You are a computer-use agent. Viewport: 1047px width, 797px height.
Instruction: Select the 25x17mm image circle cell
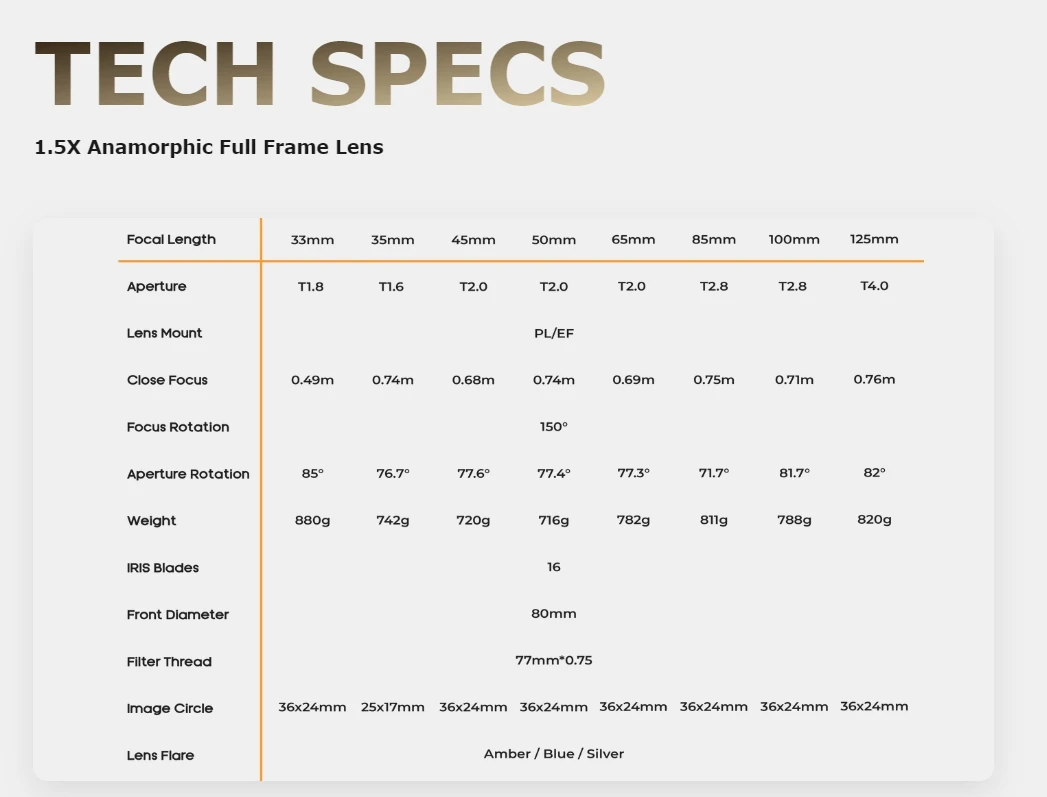click(x=393, y=707)
